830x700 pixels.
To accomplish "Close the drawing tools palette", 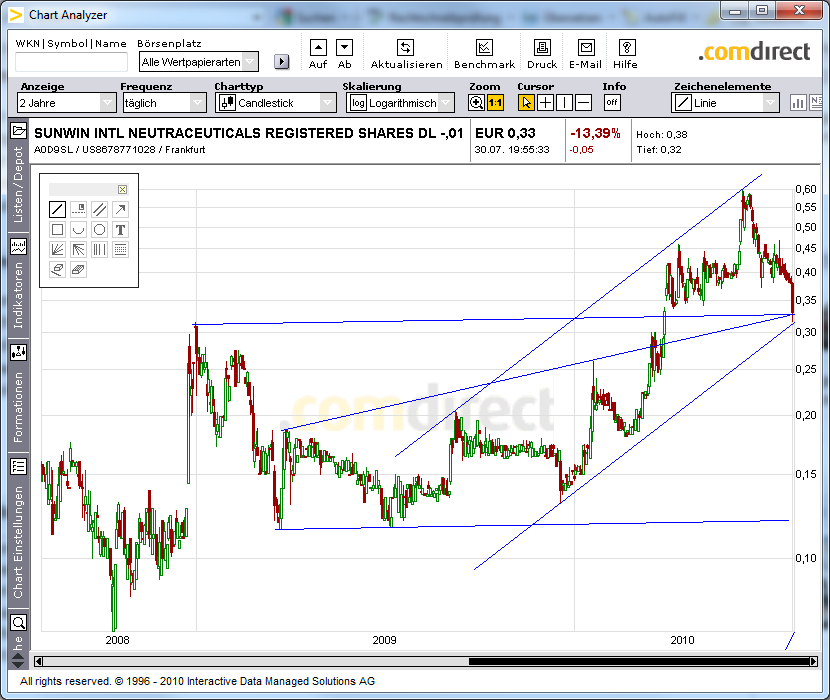I will point(122,190).
